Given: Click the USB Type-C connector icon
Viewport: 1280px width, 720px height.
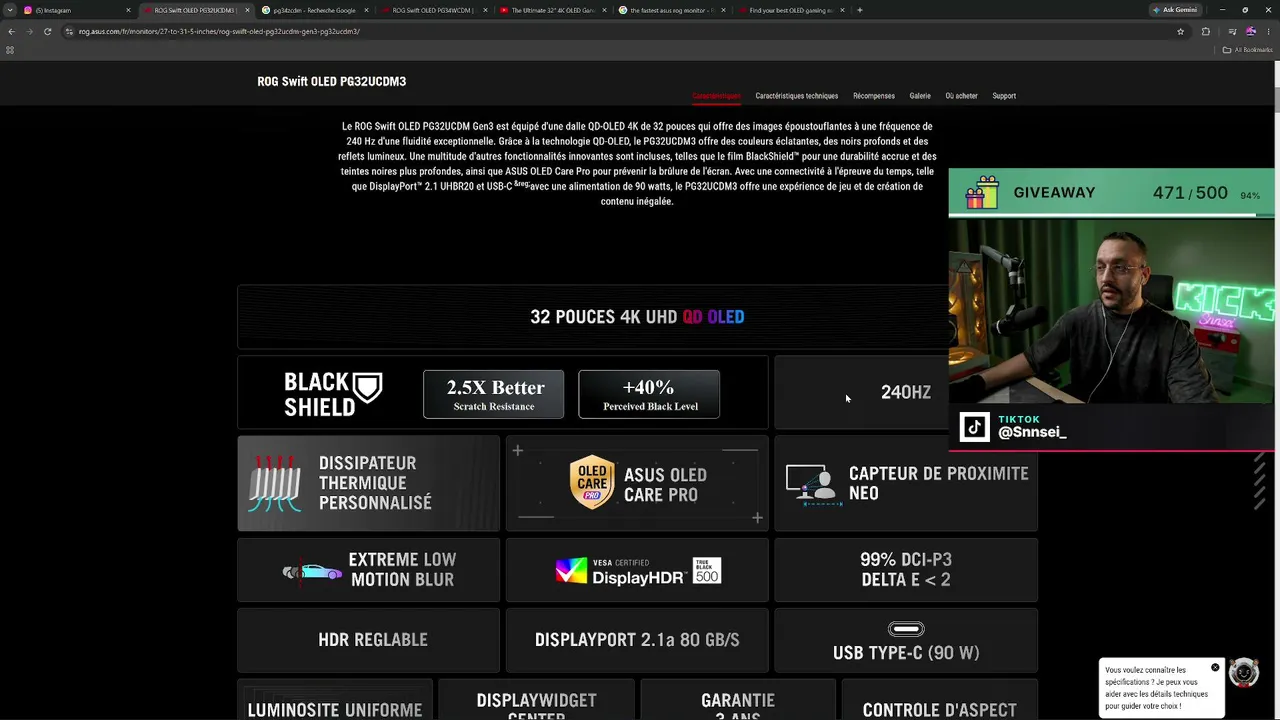Looking at the screenshot, I should click(906, 629).
